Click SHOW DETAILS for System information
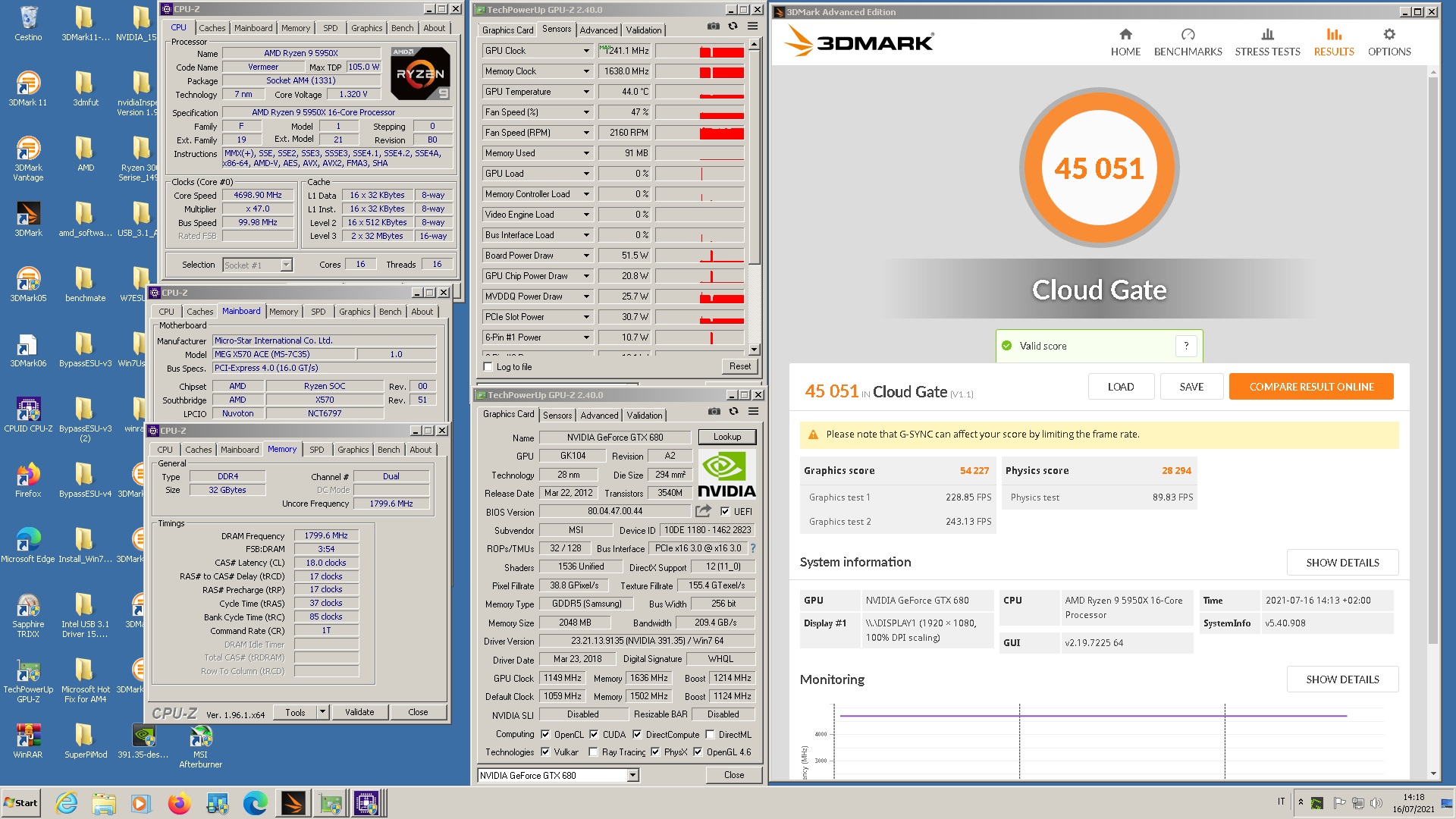The height and width of the screenshot is (819, 1456). point(1342,563)
